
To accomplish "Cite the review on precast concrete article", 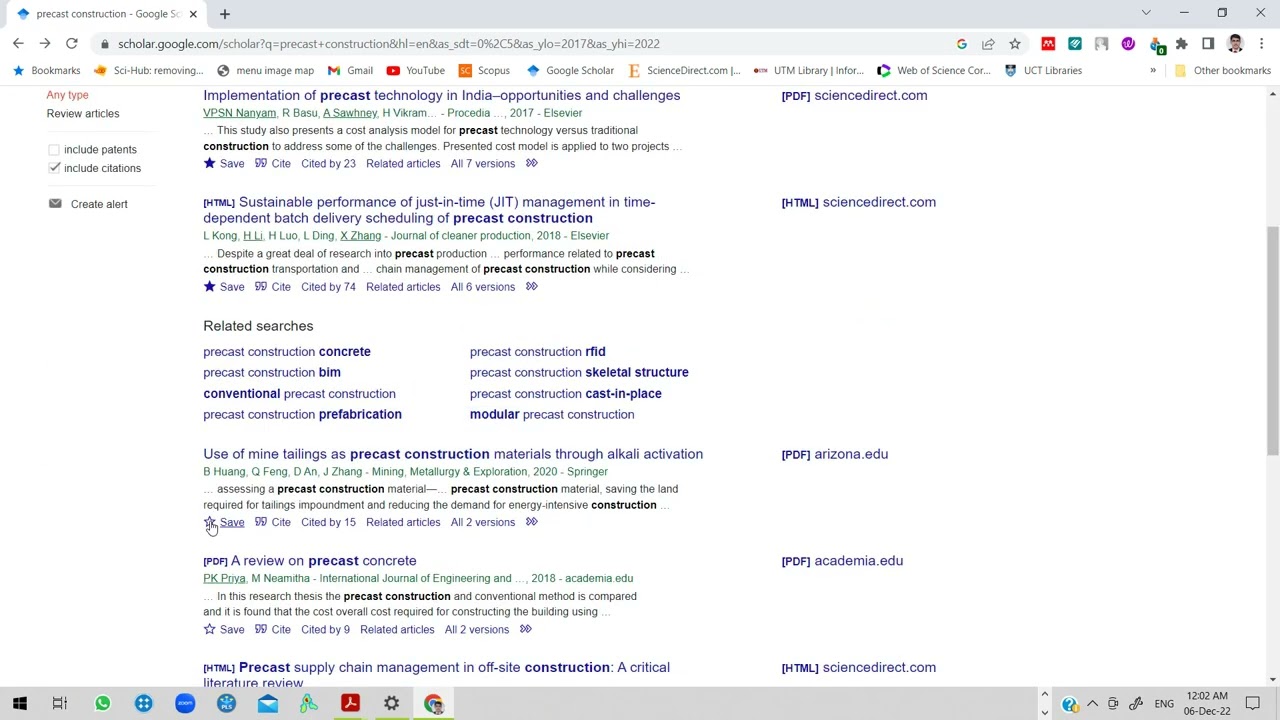I will (x=273, y=630).
